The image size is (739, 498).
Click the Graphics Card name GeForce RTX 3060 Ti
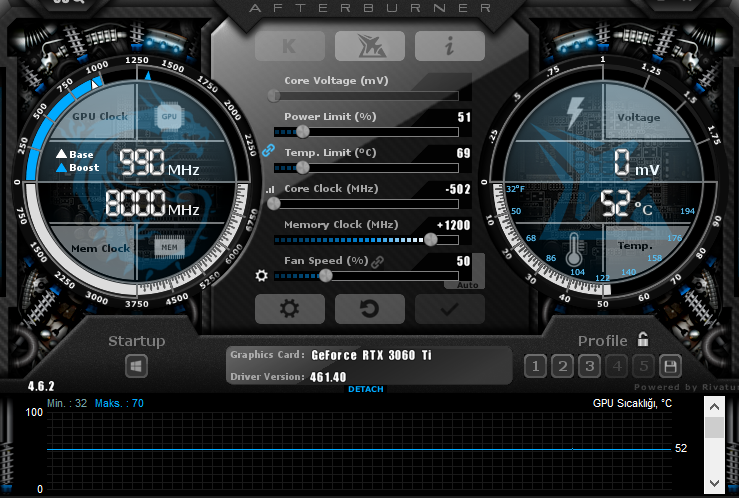[371, 355]
